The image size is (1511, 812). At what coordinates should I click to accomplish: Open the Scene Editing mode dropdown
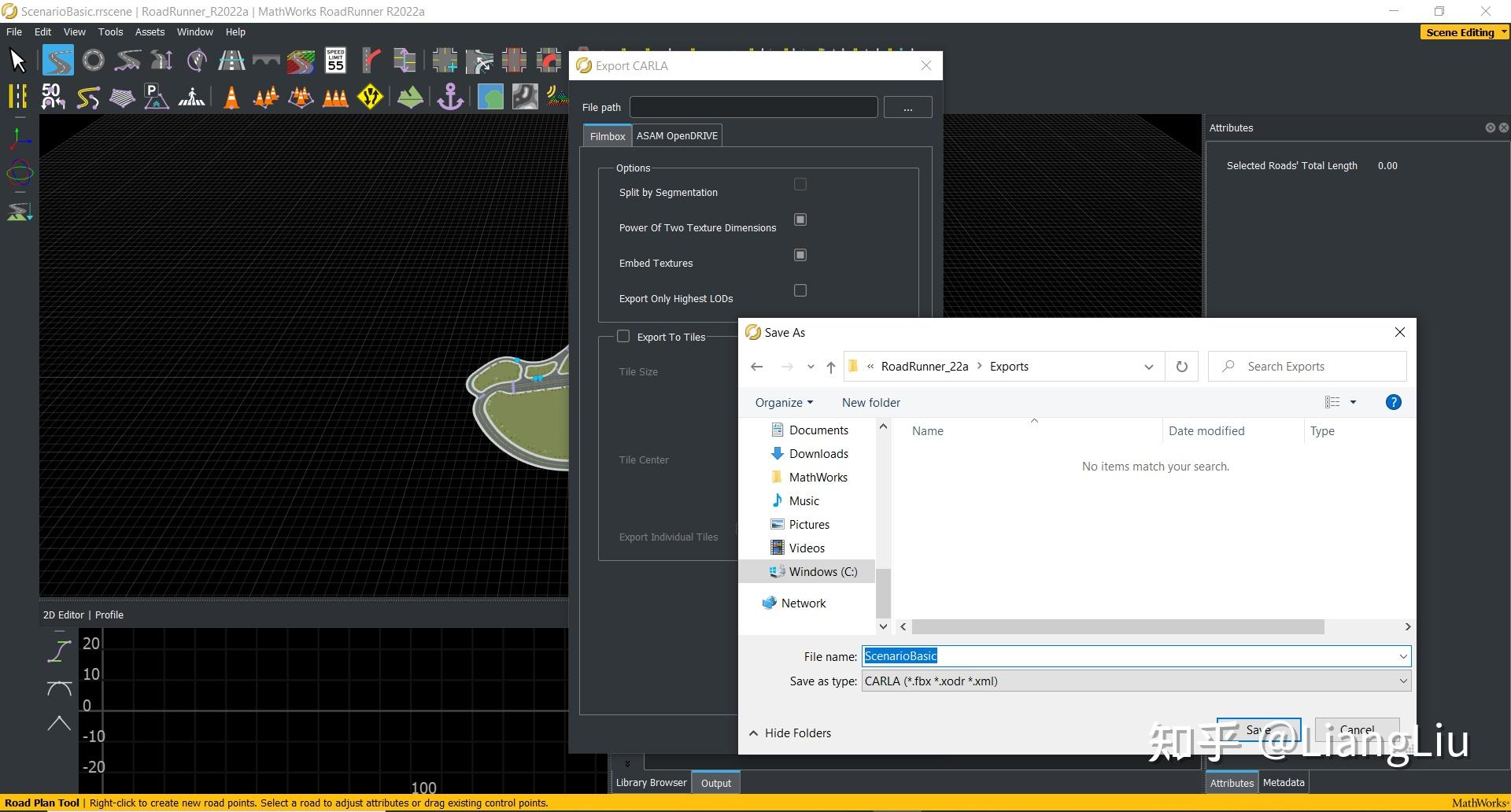pyautogui.click(x=1465, y=32)
